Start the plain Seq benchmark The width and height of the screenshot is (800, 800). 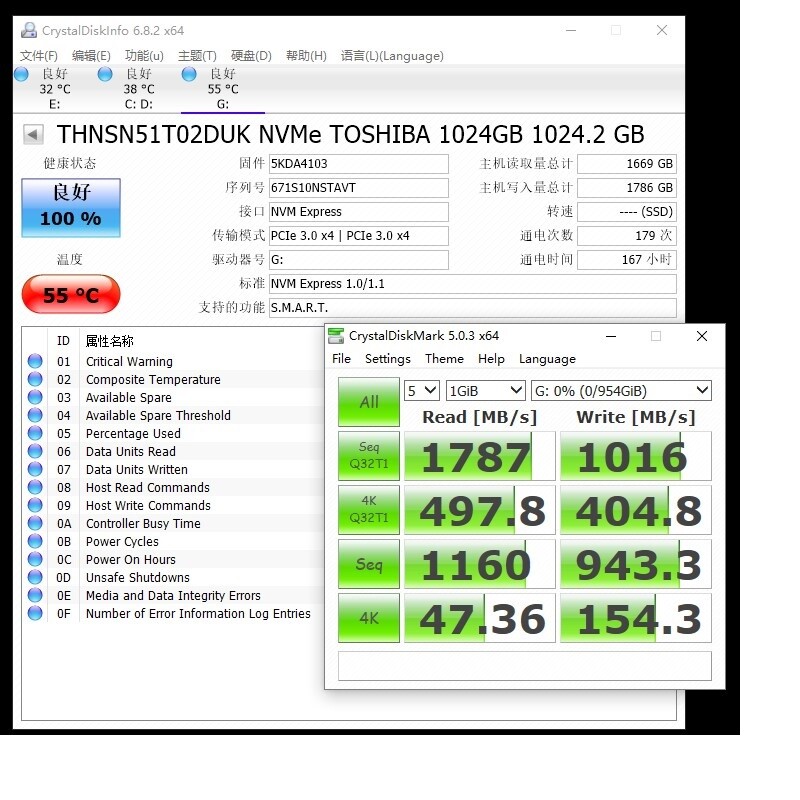point(369,564)
